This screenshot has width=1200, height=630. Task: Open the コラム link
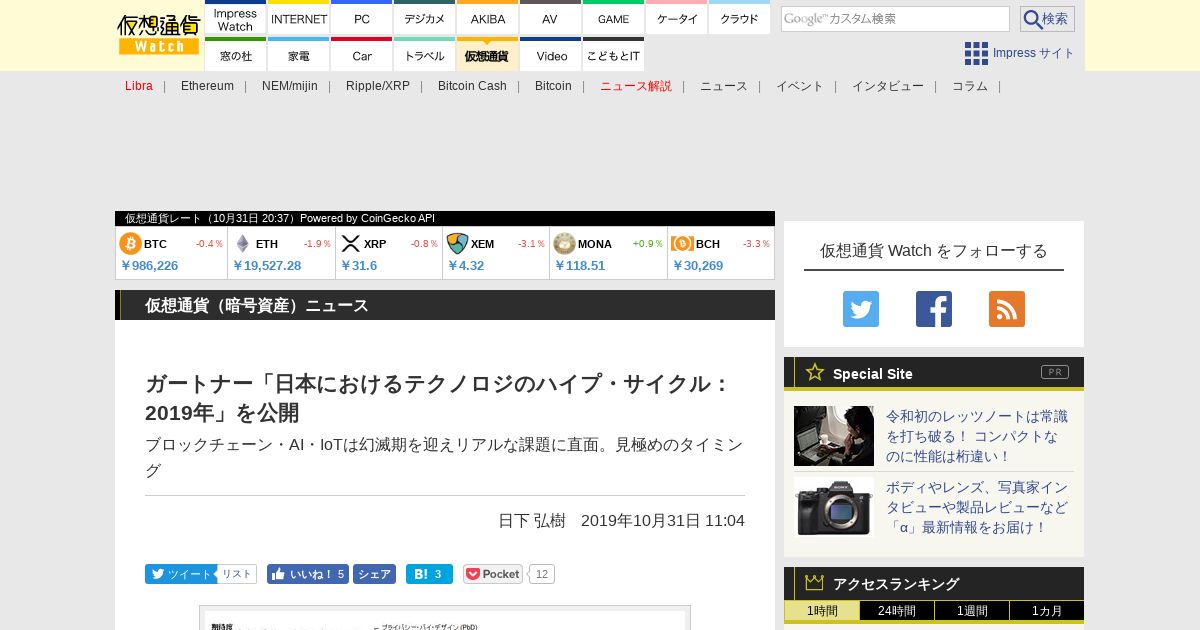point(970,86)
